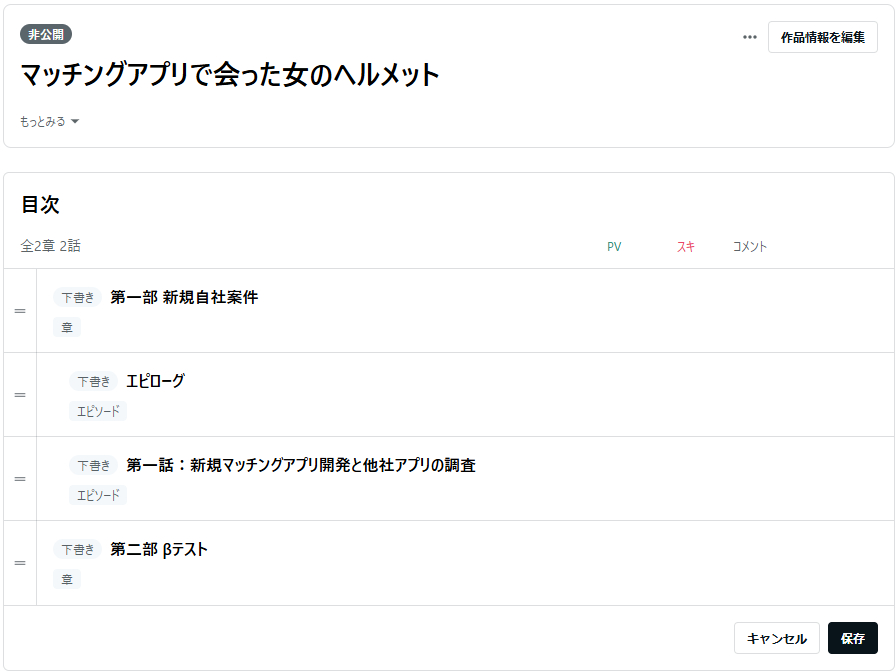
Task: Click drag handle for エピローグ row
Action: point(20,395)
